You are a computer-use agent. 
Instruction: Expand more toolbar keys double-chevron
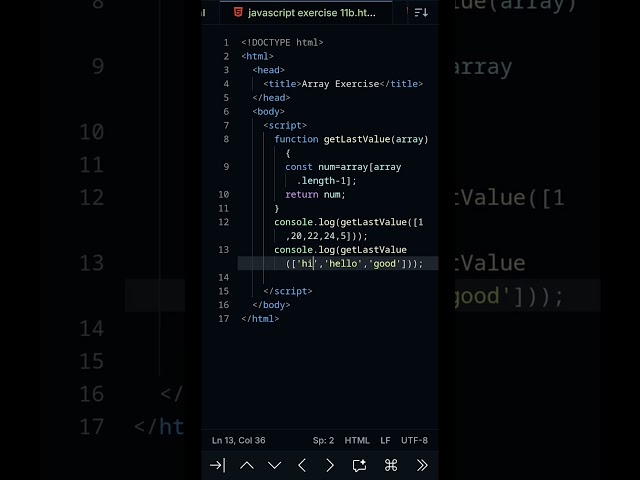(422, 465)
